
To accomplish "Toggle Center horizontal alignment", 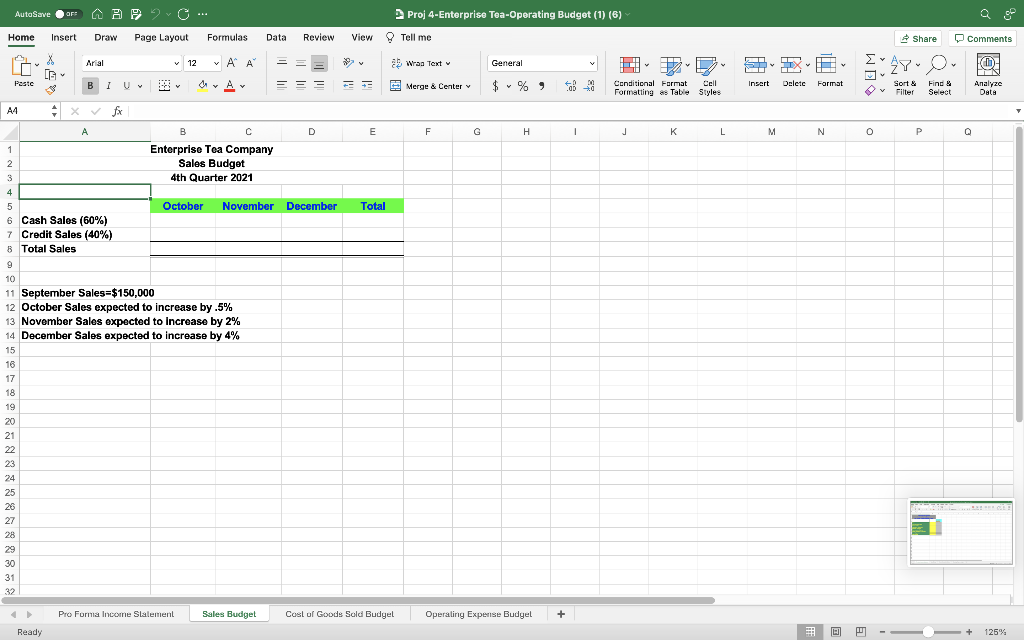I will pos(300,86).
